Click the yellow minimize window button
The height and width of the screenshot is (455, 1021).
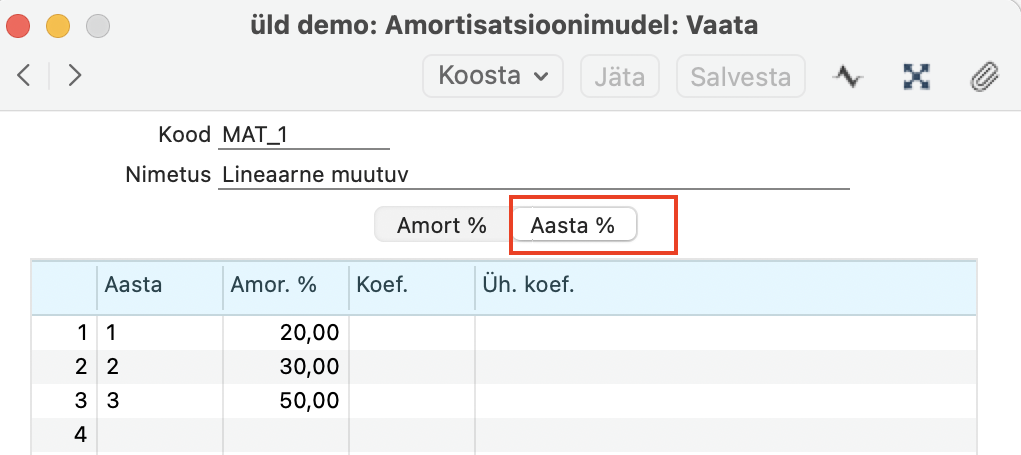tap(58, 24)
